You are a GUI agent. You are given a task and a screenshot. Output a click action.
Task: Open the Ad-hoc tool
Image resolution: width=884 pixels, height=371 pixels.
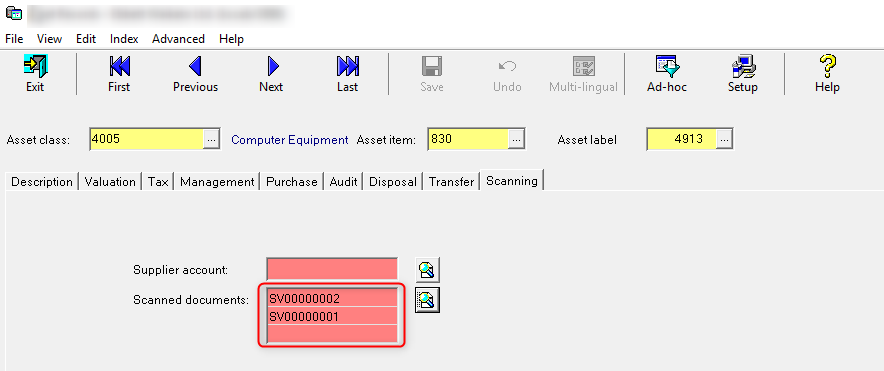(667, 74)
